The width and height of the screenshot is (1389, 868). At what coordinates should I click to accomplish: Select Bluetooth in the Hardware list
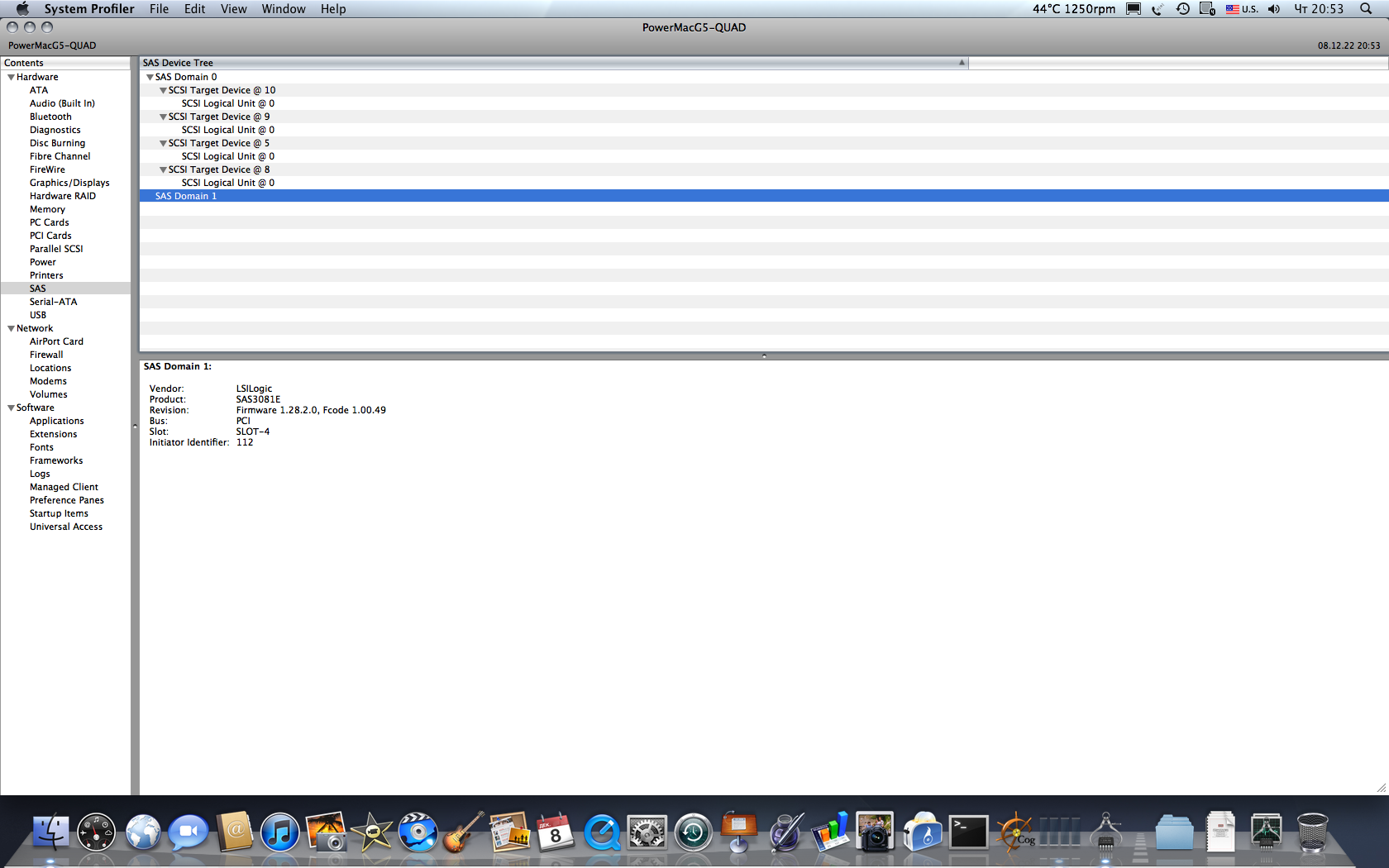(50, 117)
